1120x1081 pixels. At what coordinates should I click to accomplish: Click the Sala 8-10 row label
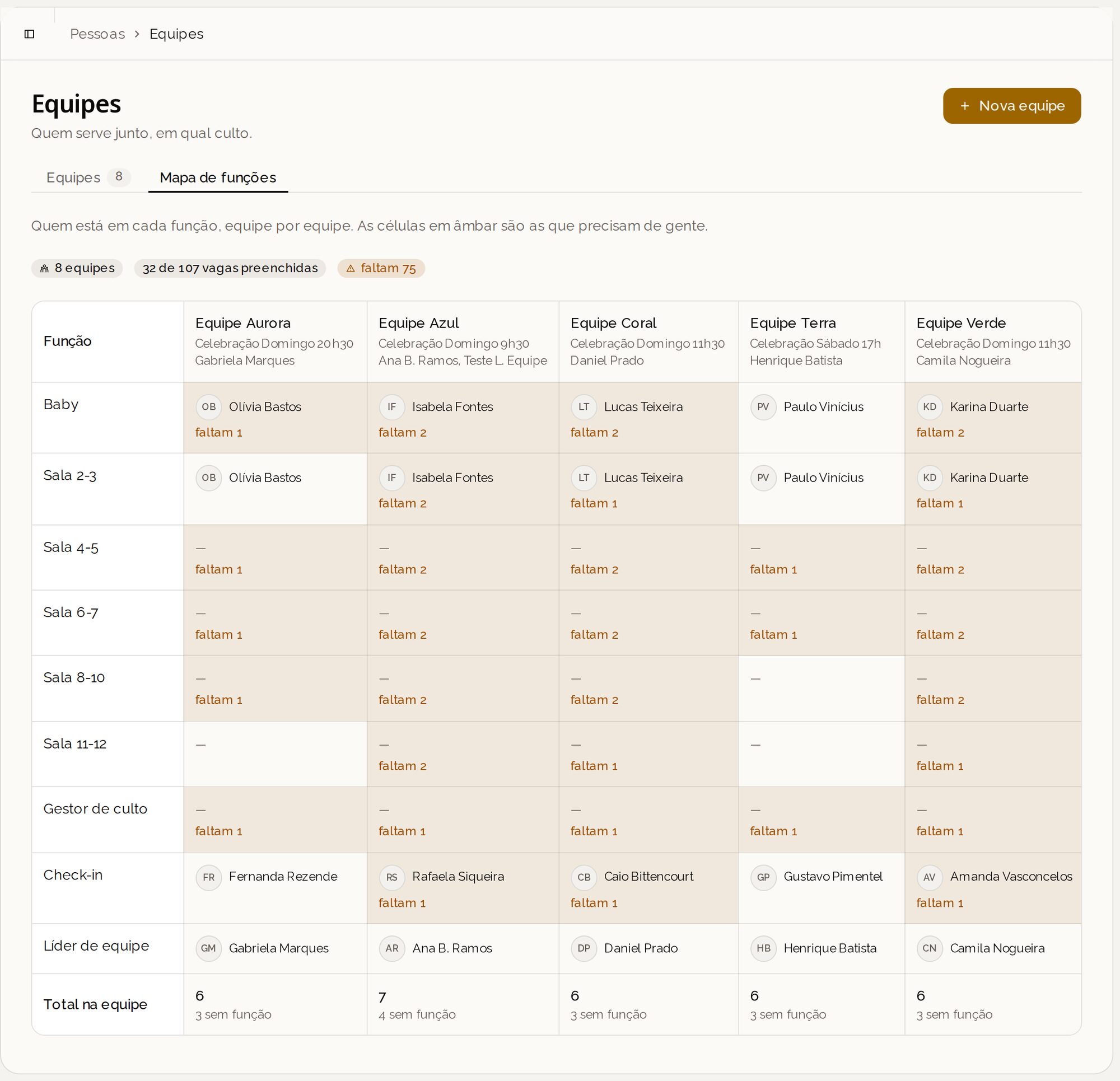[74, 677]
